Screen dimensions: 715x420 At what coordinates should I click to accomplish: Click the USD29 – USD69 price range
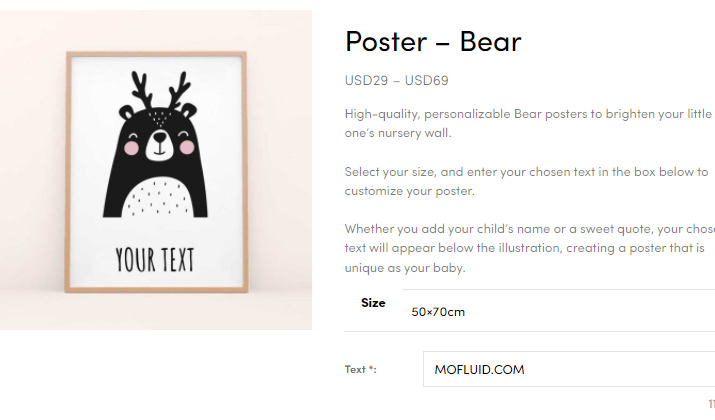(x=396, y=80)
